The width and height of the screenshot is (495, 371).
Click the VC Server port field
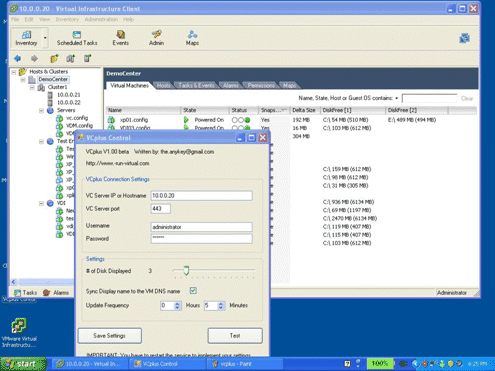161,209
